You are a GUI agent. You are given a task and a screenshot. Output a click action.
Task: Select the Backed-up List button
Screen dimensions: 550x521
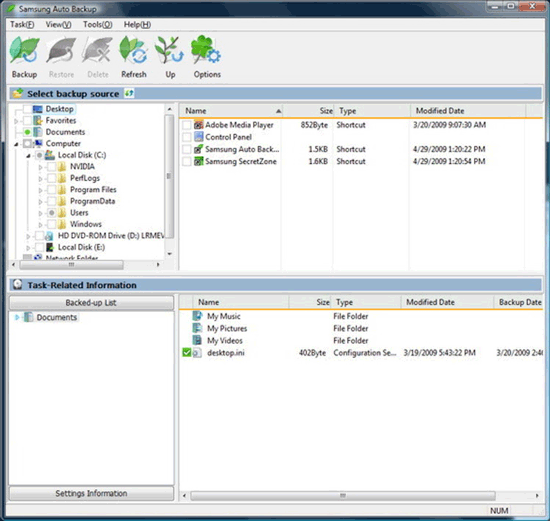(91, 302)
